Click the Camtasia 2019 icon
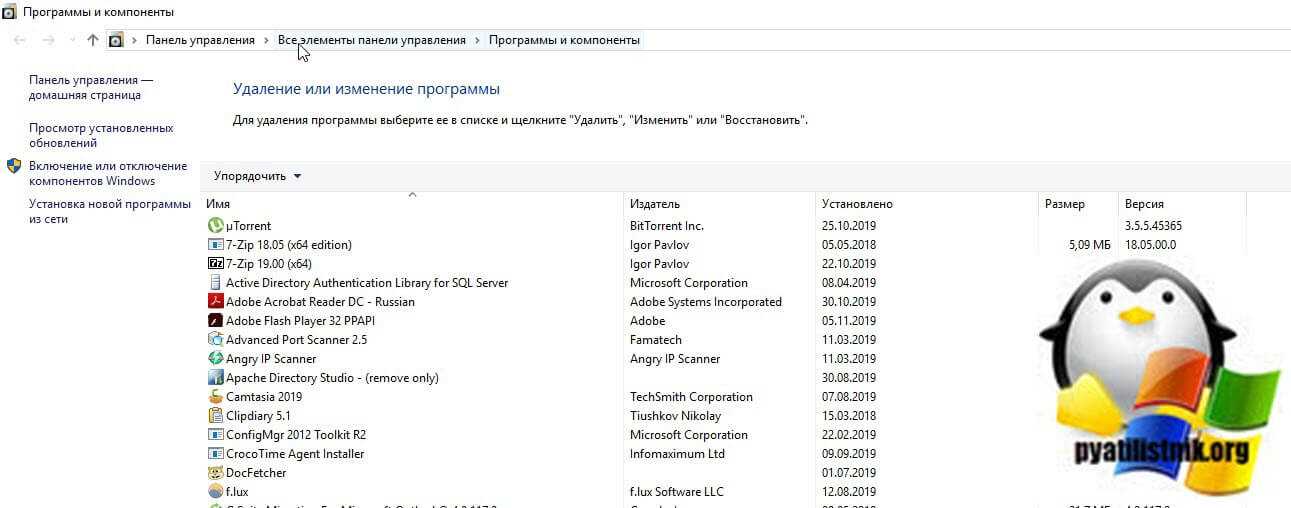 coord(215,397)
